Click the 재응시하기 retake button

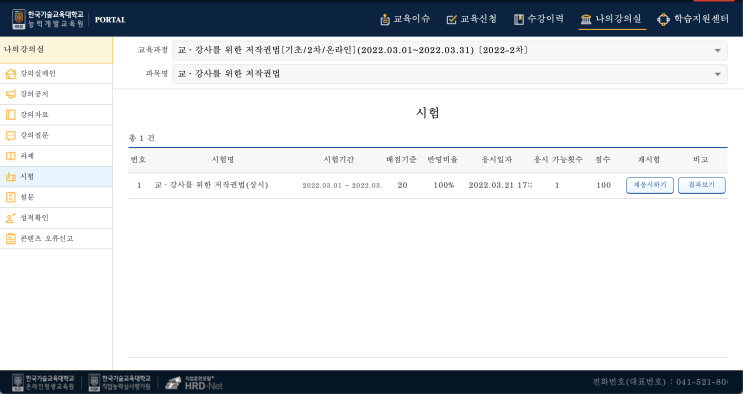pos(650,185)
